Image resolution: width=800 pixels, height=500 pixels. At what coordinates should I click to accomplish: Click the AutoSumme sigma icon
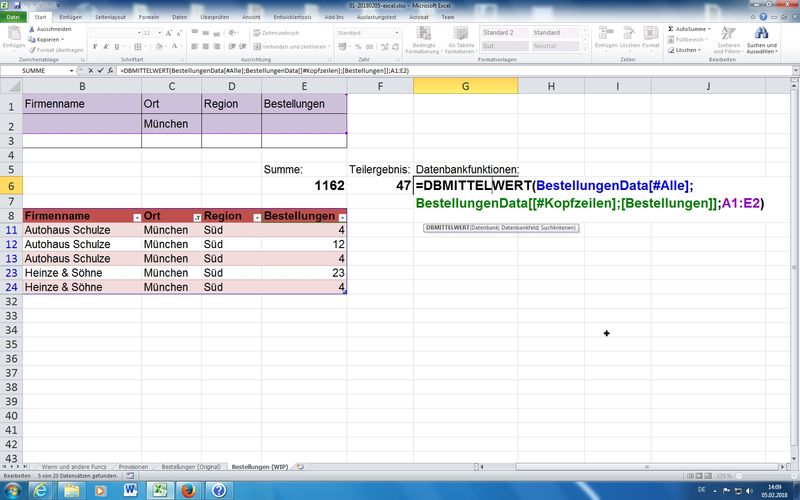tap(670, 29)
